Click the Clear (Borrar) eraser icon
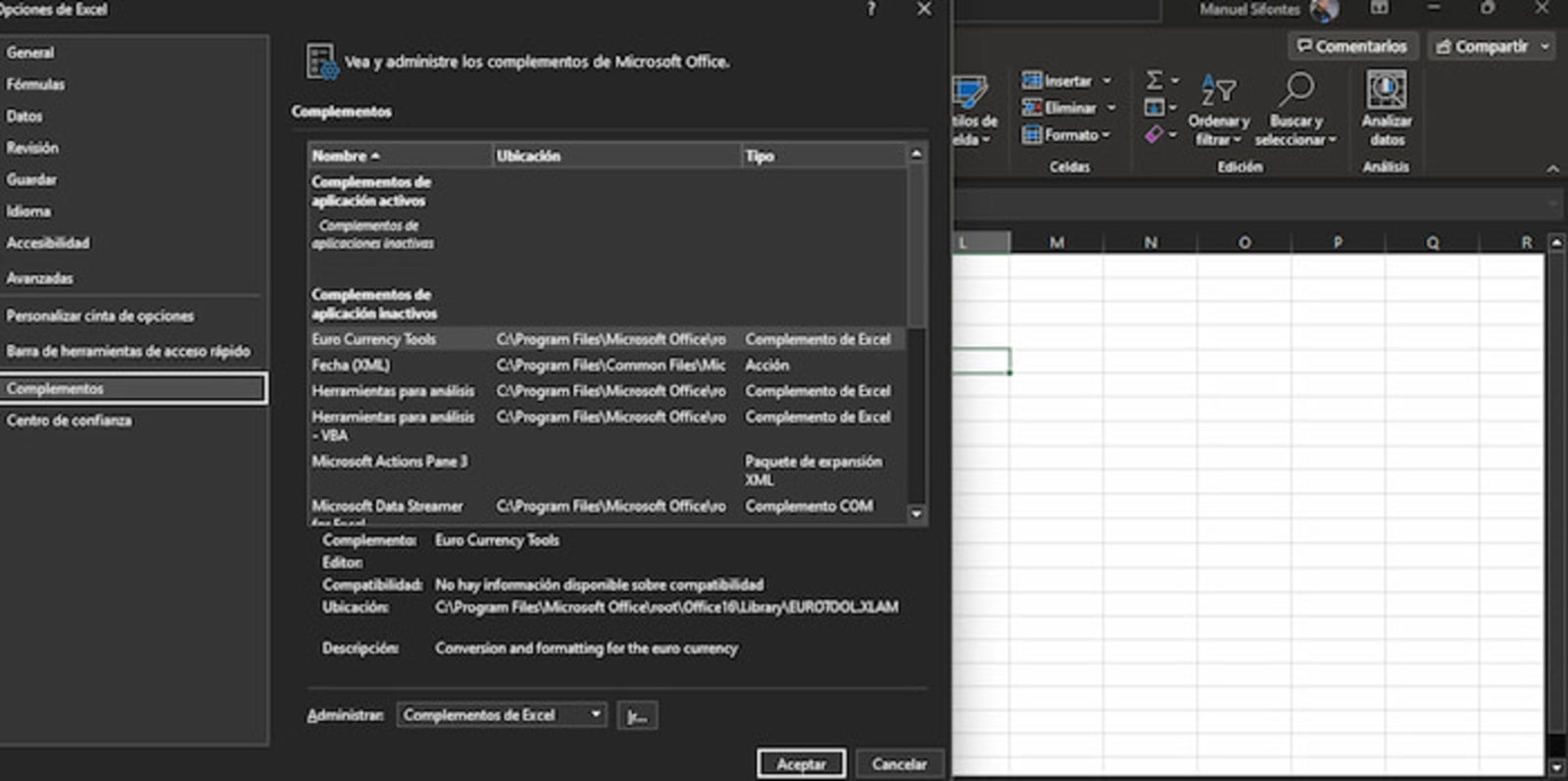Screen dimensions: 1568x781 1154,134
